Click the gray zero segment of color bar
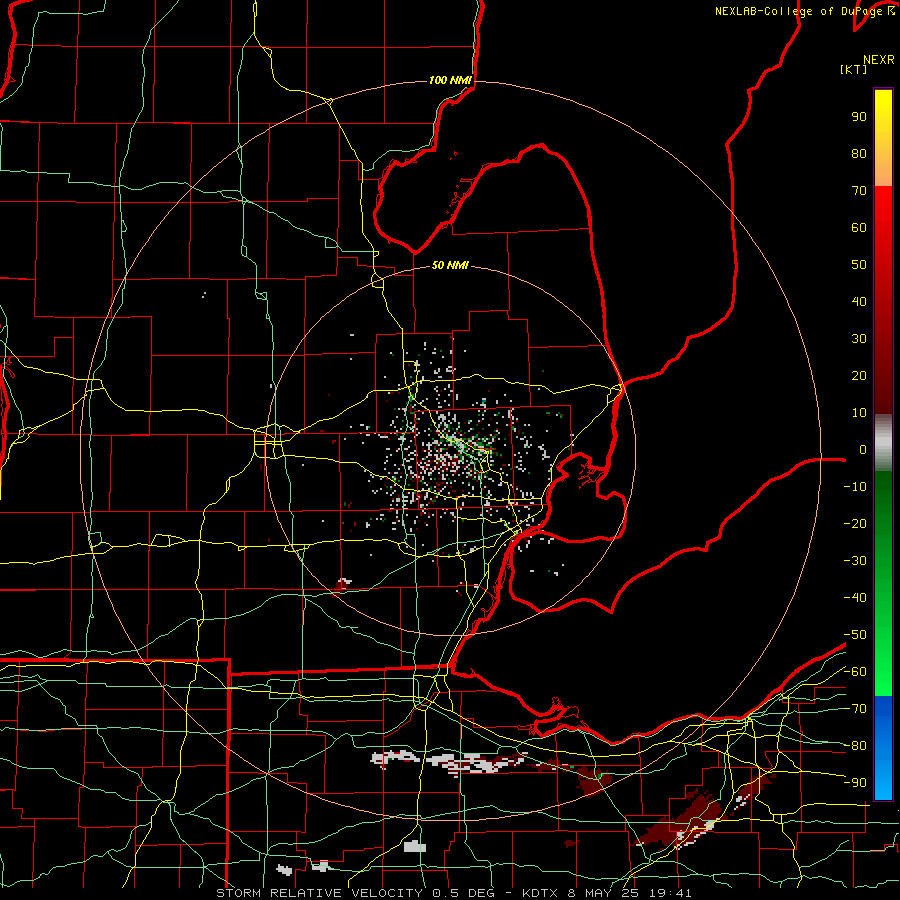 pos(883,443)
